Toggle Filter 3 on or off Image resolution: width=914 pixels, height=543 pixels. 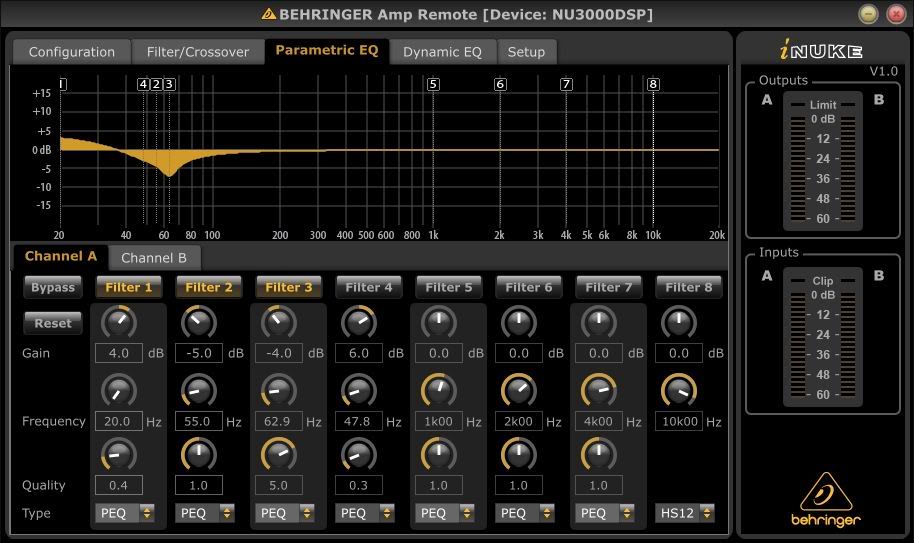(289, 287)
